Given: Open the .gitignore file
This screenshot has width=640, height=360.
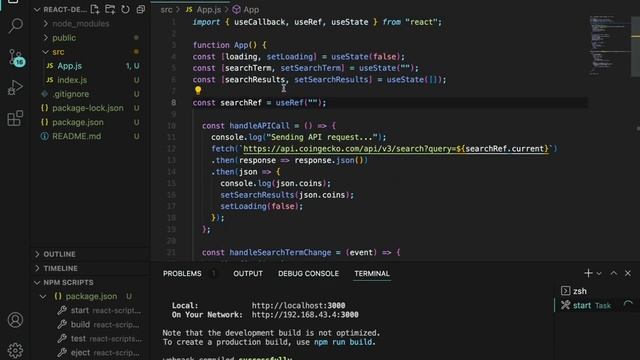Looking at the screenshot, I should [x=70, y=94].
